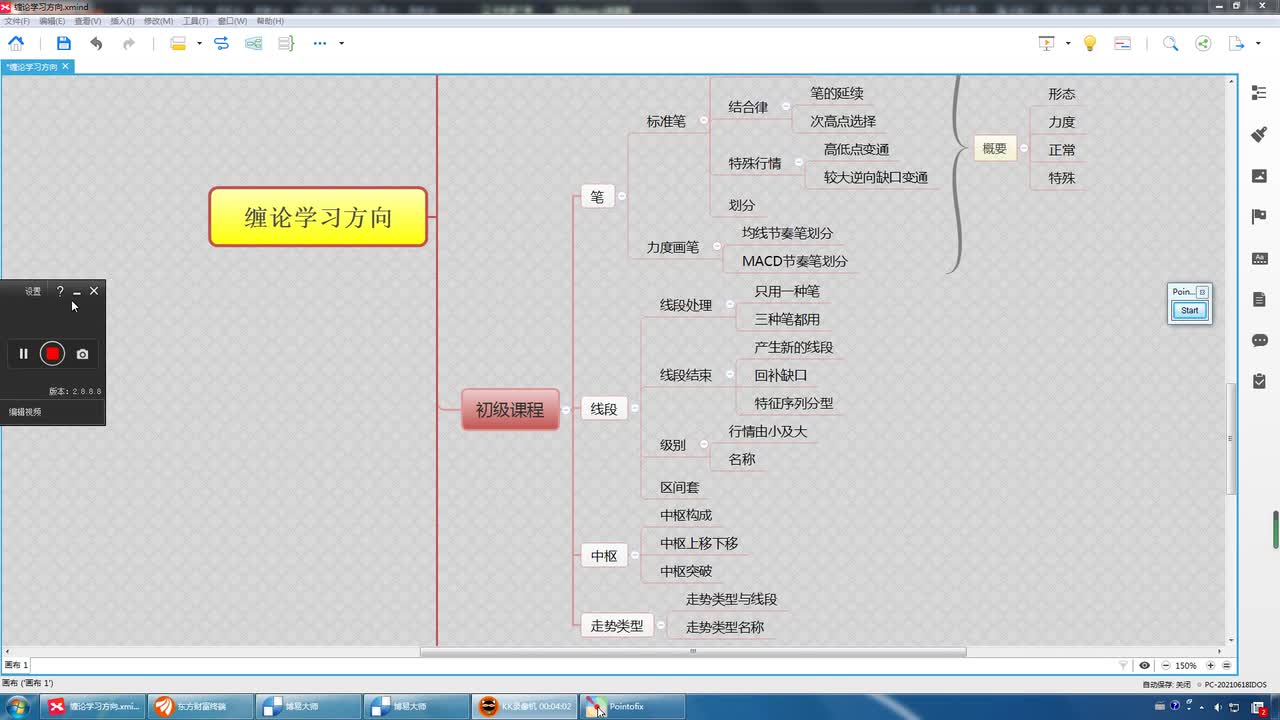Image resolution: width=1280 pixels, height=720 pixels.
Task: Toggle the eye visibility icon in the status bar
Action: click(1144, 665)
